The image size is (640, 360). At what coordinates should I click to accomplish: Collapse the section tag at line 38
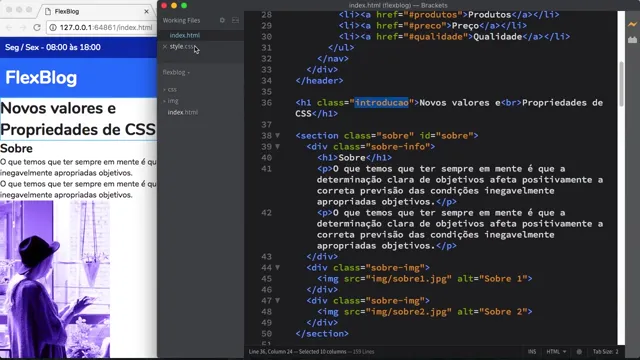coord(278,136)
